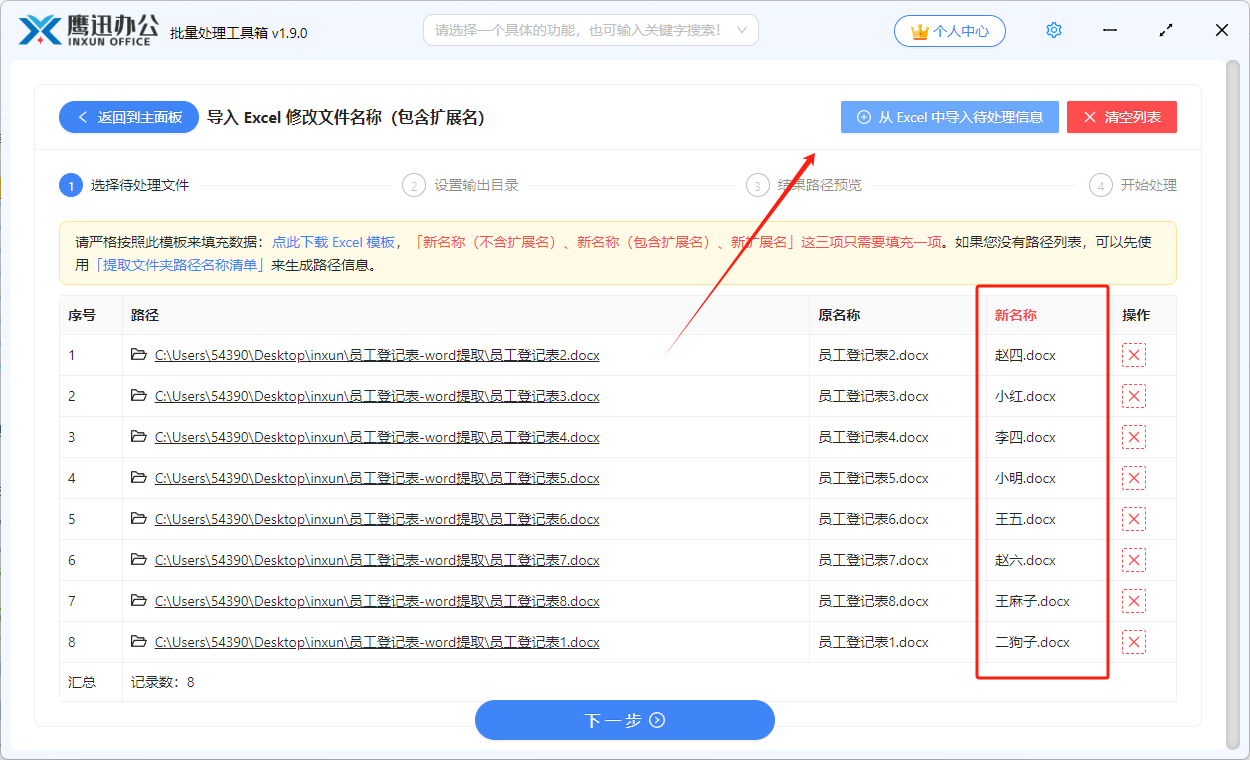
Task: Select new name cell 小明.docx
Action: click(1025, 478)
